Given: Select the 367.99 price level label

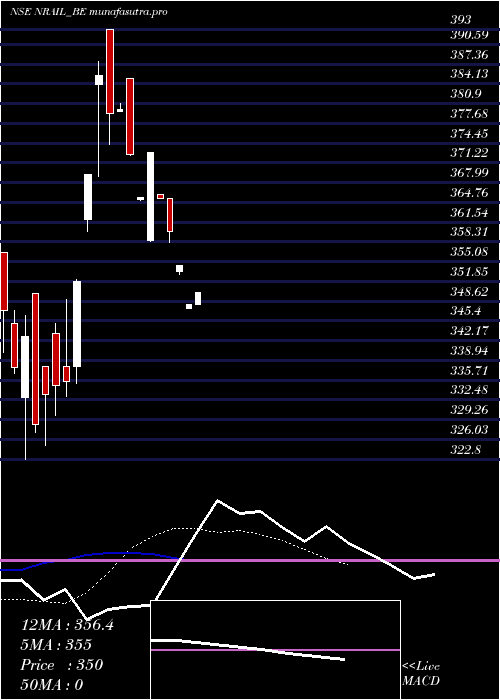Looking at the screenshot, I should (469, 173).
